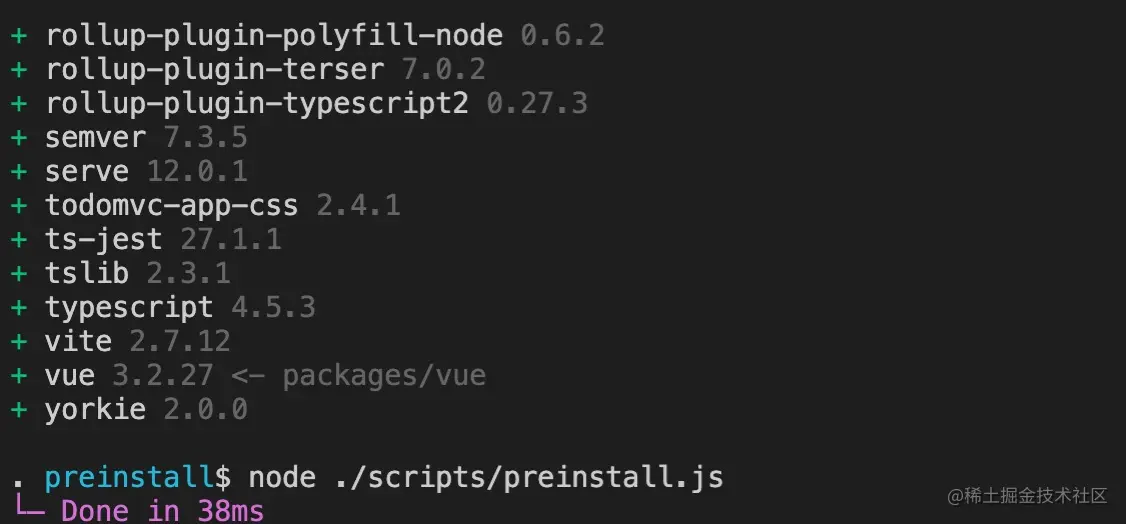Click the ts-jest package name
This screenshot has height=524, width=1126.
coord(103,239)
